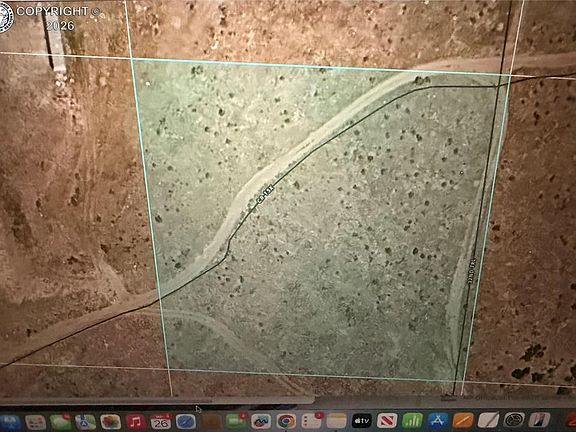
Task: Open the Pages app in the Dock
Action: tap(463, 420)
